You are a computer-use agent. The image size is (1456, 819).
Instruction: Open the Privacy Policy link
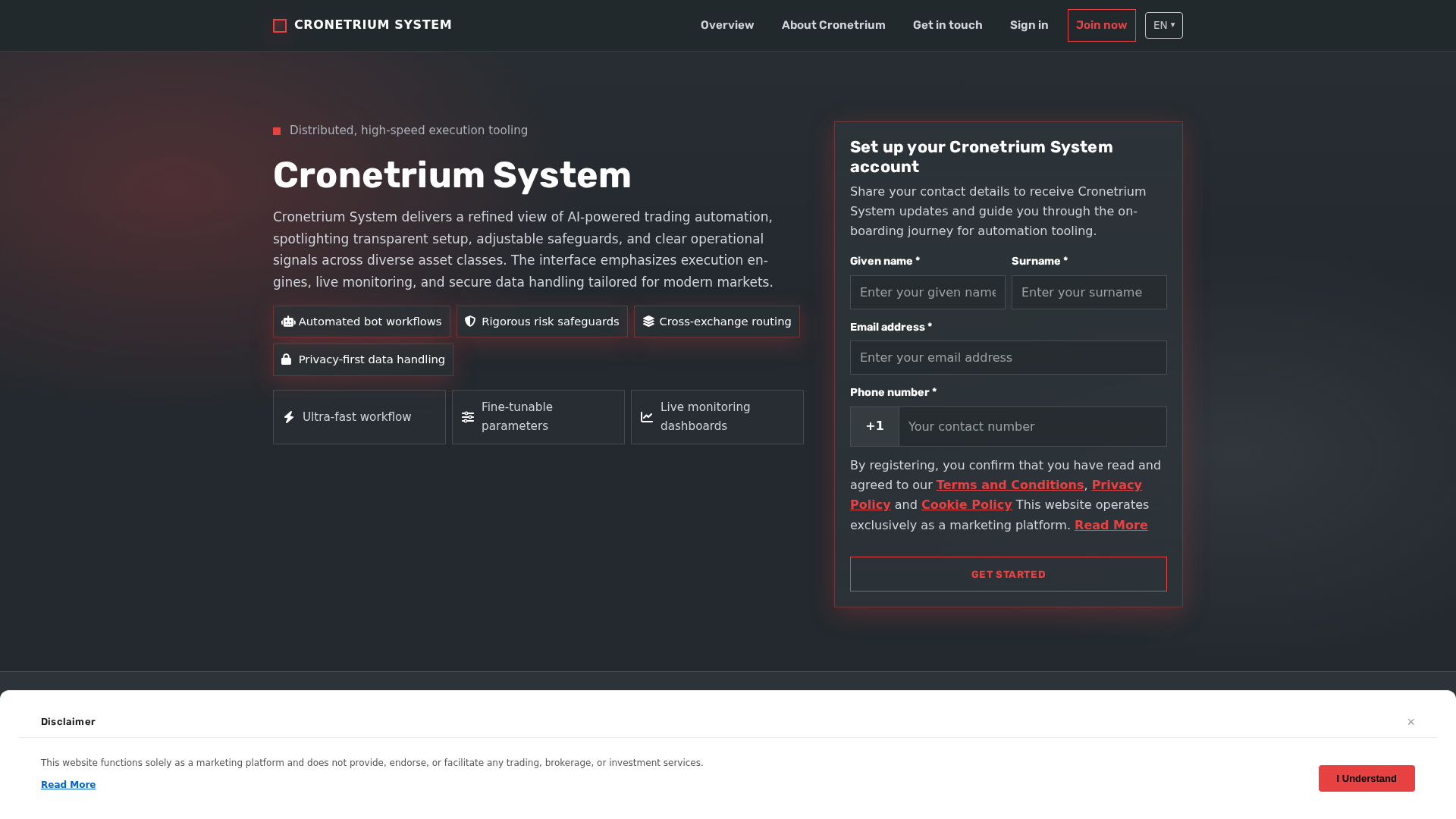pyautogui.click(x=1117, y=485)
